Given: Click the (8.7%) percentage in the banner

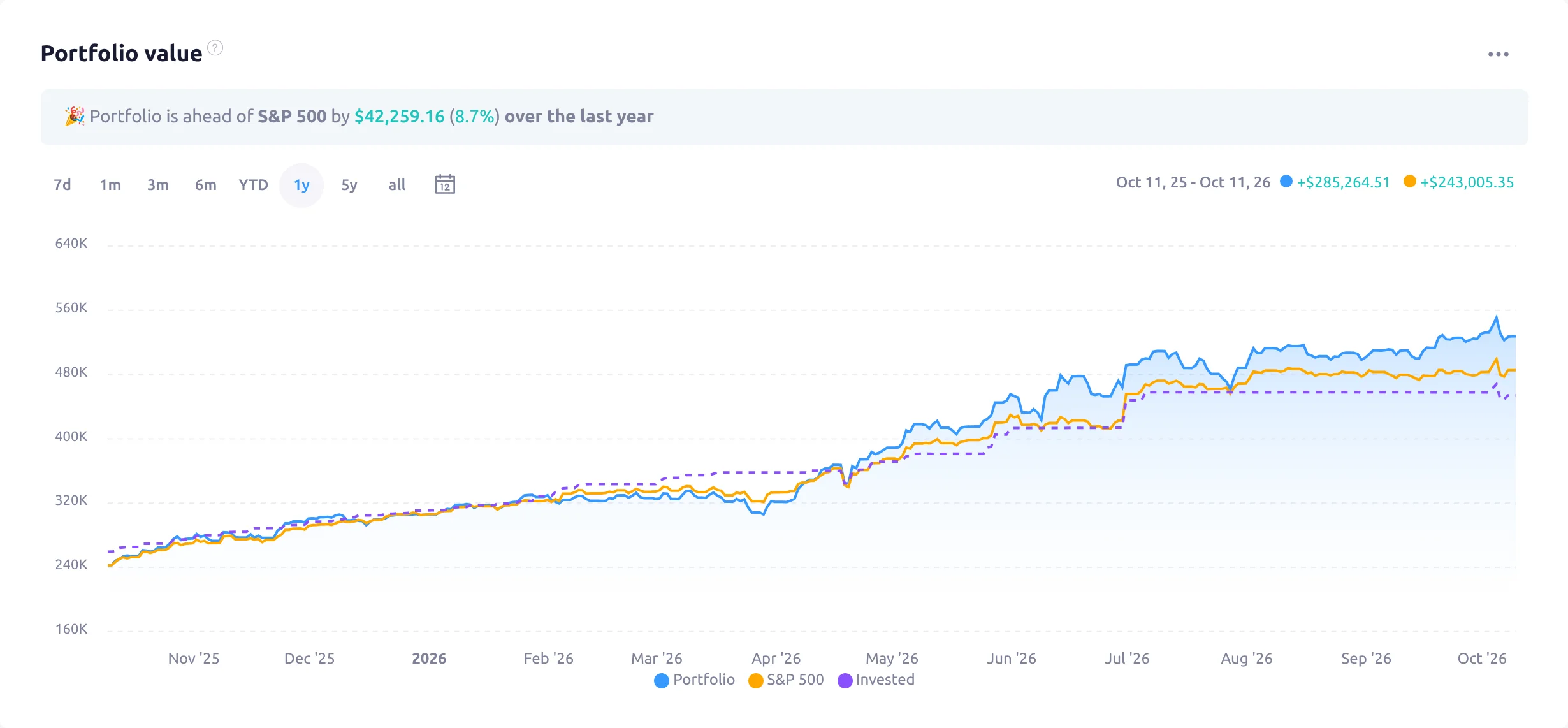Looking at the screenshot, I should tap(474, 117).
